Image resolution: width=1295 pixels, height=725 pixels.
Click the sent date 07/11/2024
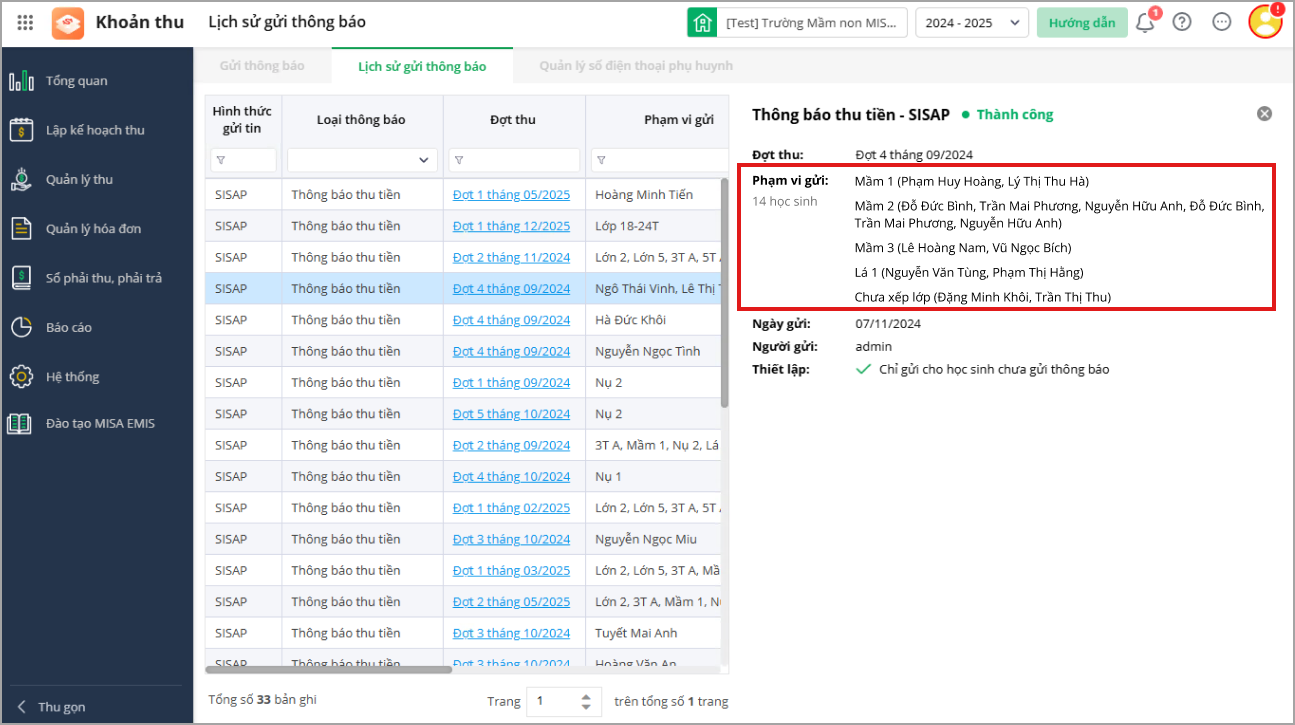point(888,324)
